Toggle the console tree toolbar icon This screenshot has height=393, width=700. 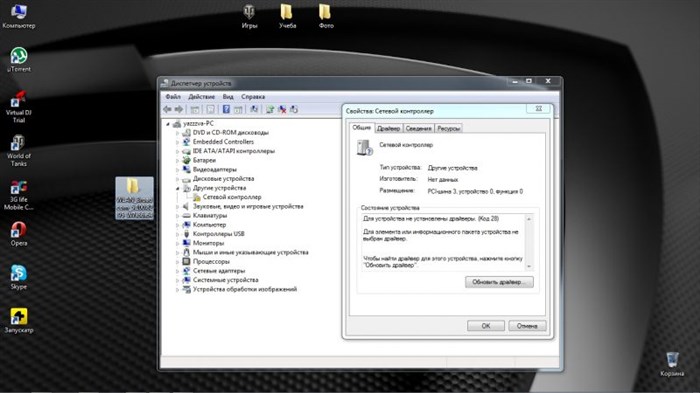coord(195,109)
